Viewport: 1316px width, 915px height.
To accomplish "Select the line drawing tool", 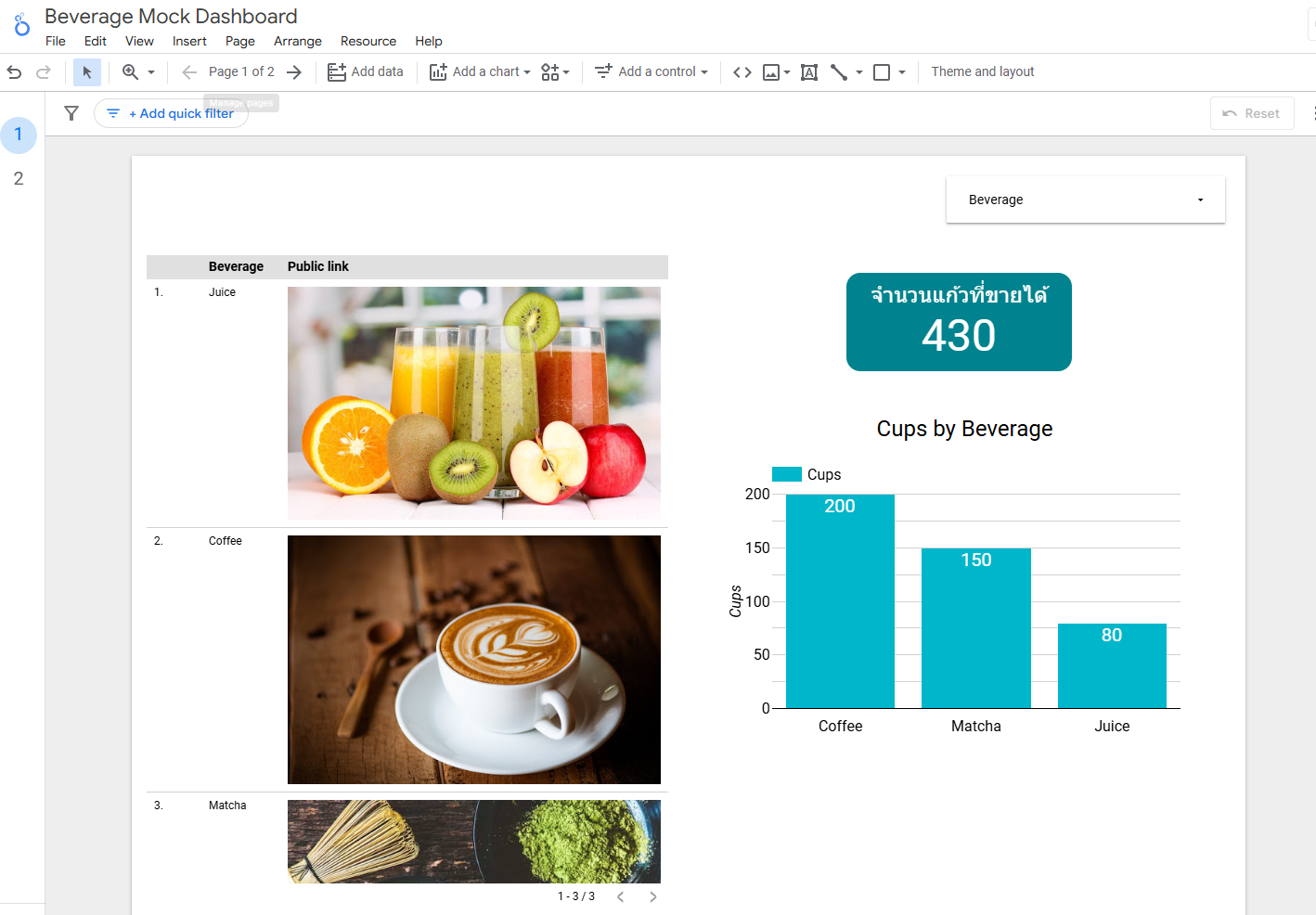I will coord(839,72).
